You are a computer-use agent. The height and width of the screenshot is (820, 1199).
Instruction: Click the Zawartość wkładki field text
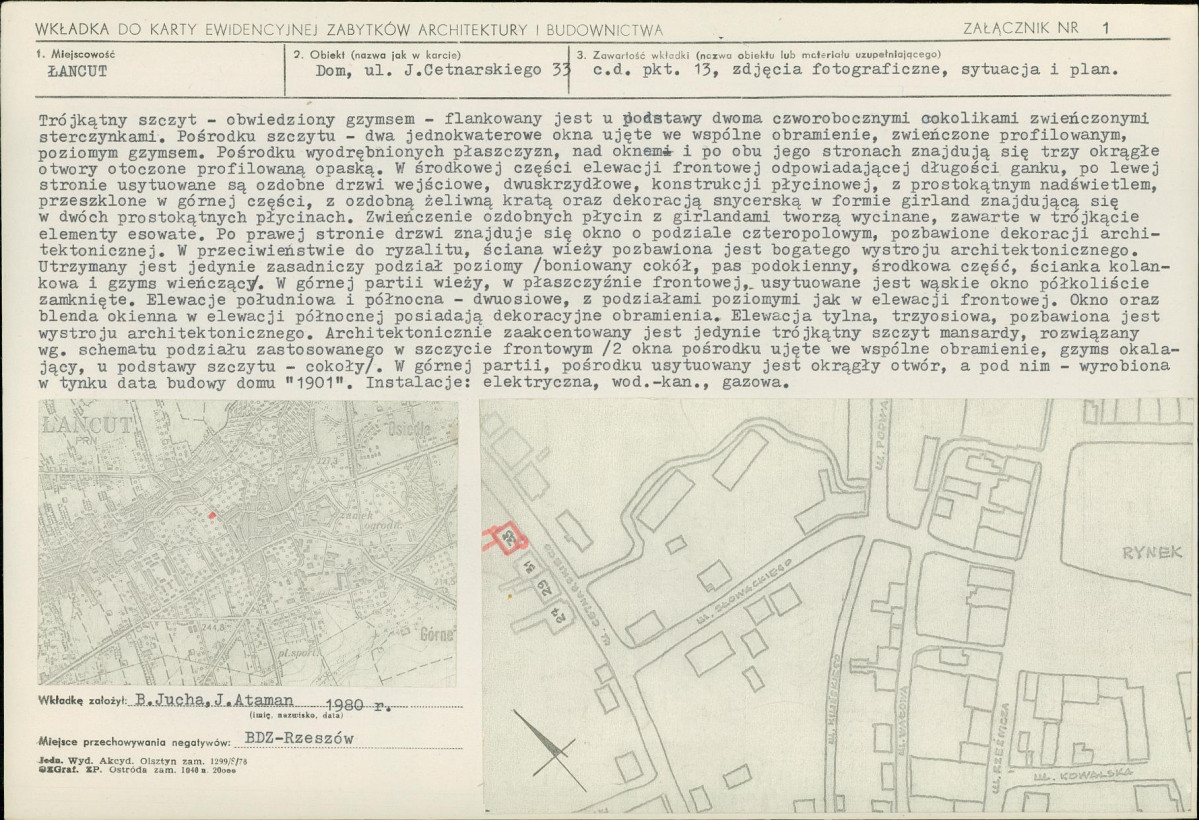tap(856, 70)
